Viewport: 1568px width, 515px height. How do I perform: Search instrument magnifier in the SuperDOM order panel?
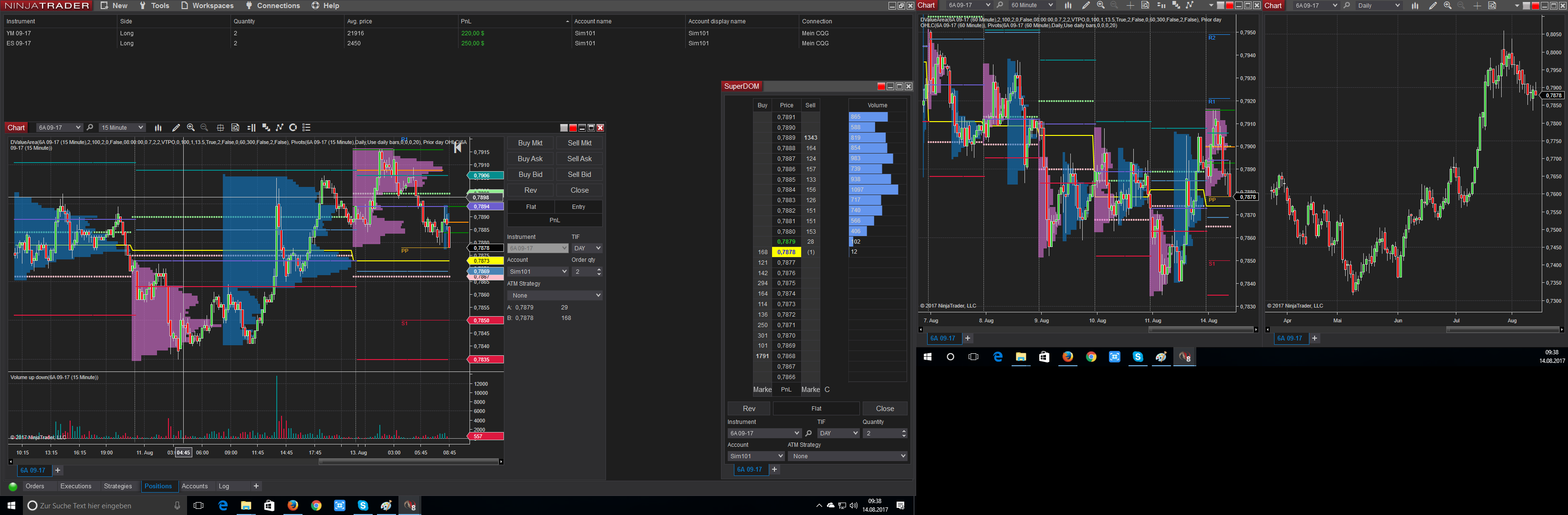coord(808,433)
